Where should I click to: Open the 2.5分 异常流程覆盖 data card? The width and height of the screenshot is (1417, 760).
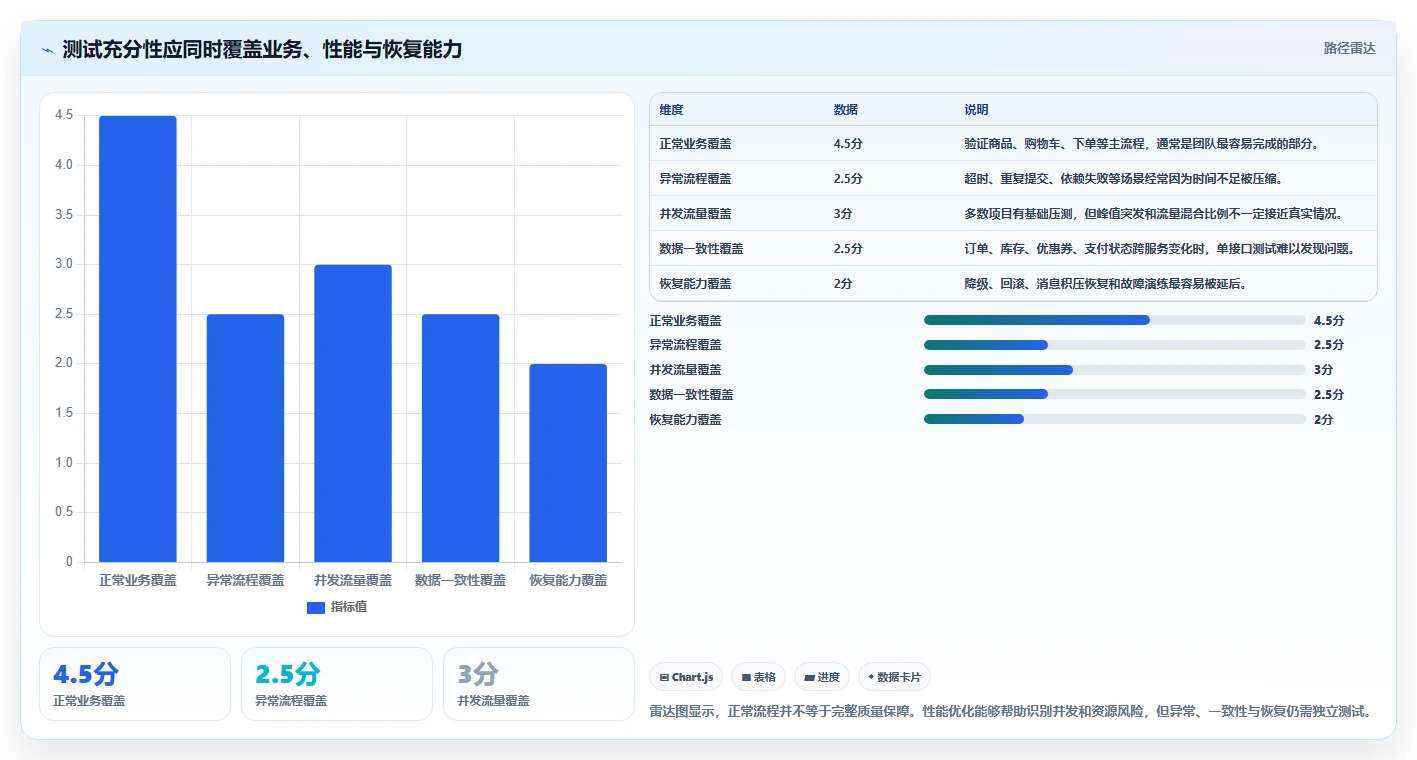tap(337, 684)
